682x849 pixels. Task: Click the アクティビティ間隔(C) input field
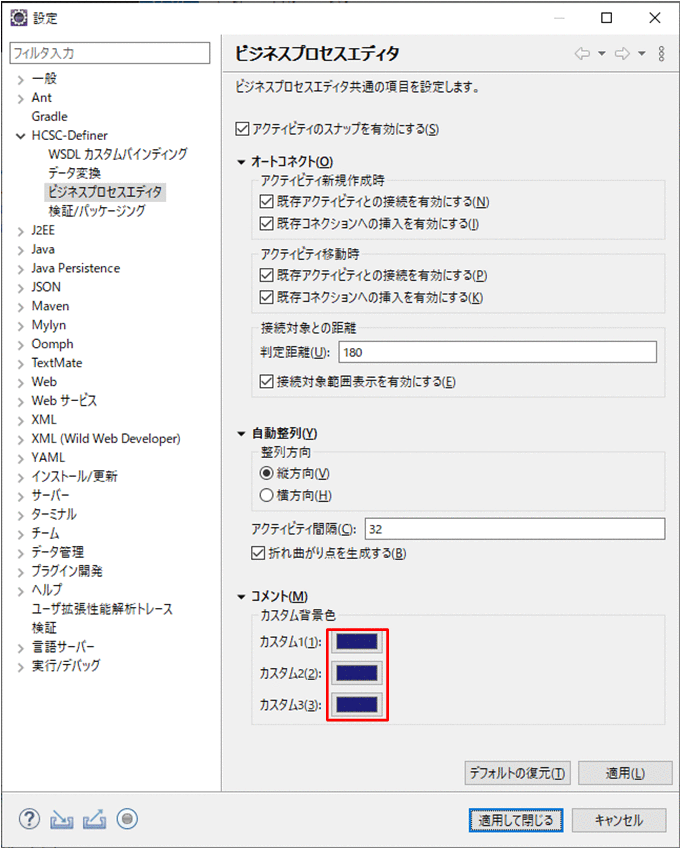point(515,529)
